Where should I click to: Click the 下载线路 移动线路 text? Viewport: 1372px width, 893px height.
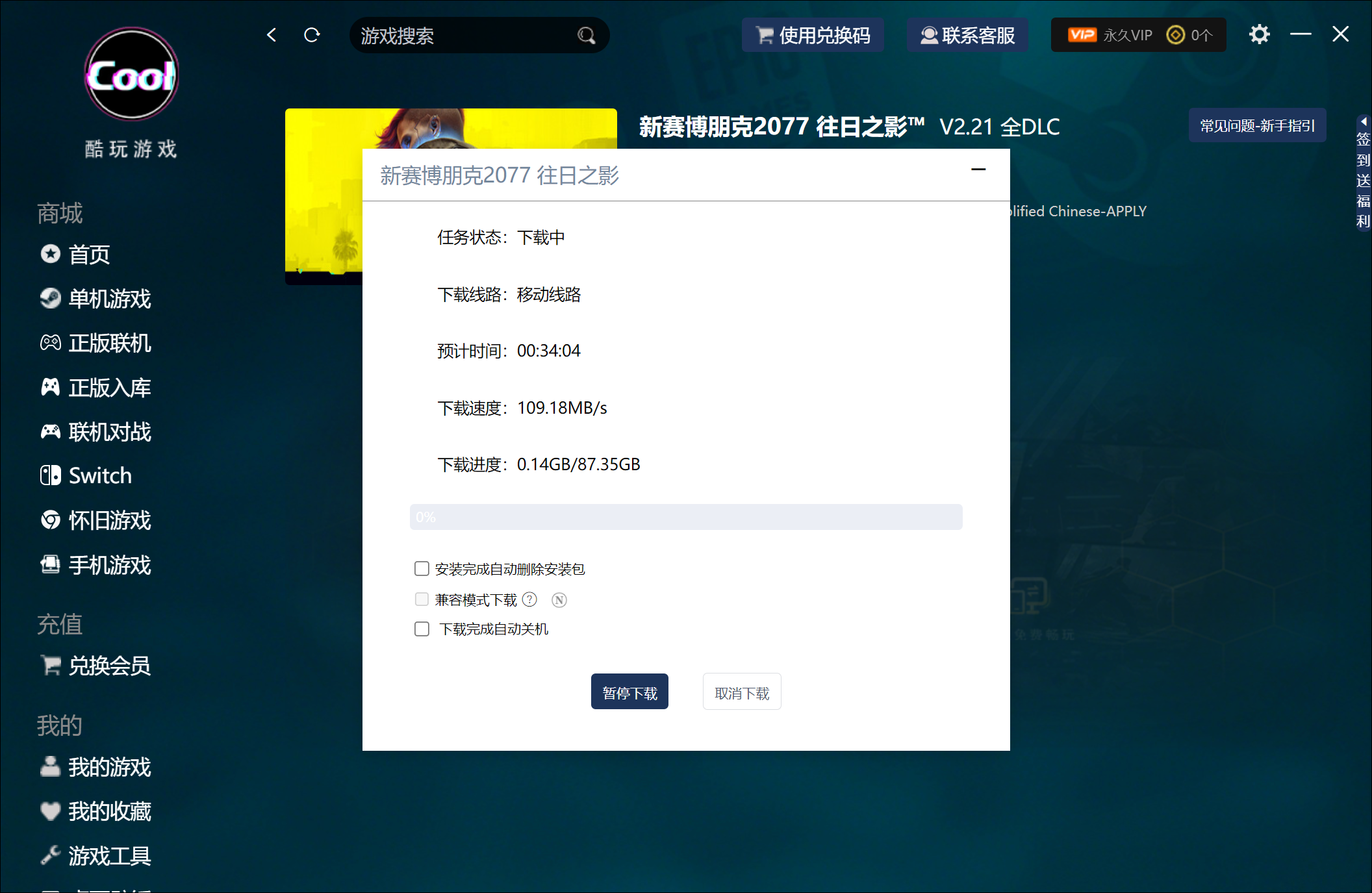[509, 295]
